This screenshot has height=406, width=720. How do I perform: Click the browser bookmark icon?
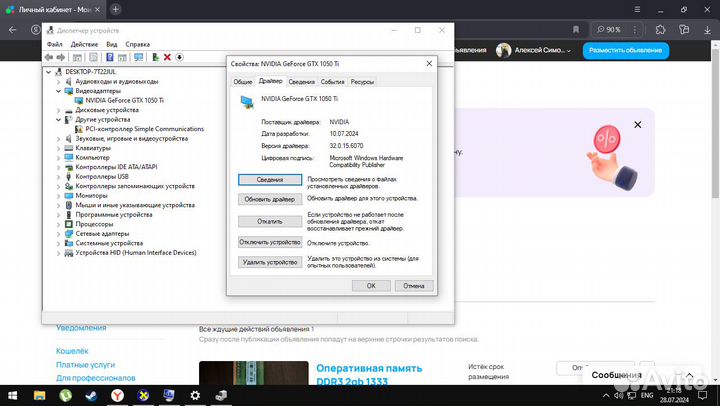(576, 30)
